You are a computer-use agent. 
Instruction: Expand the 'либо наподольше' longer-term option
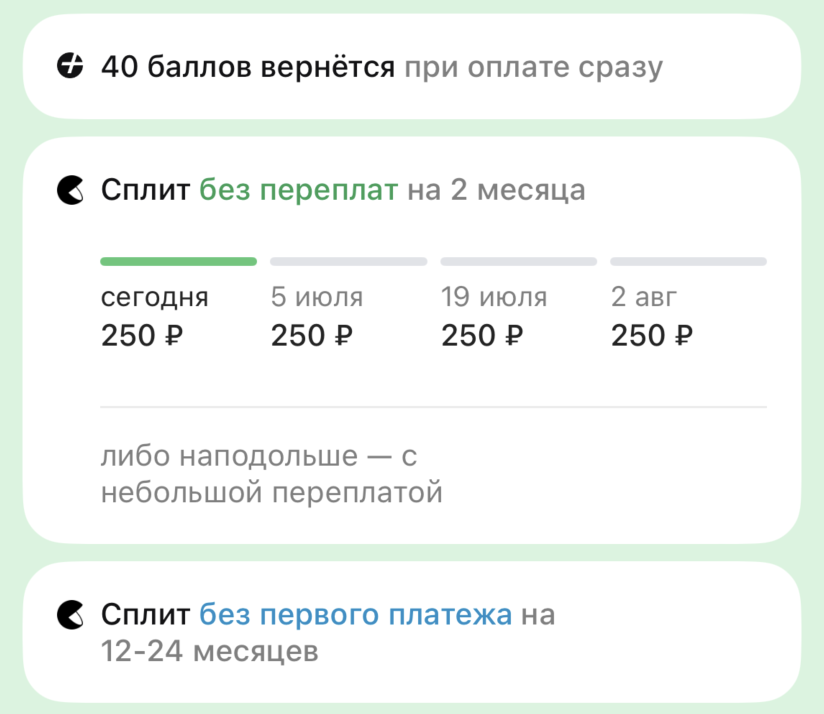(x=271, y=474)
